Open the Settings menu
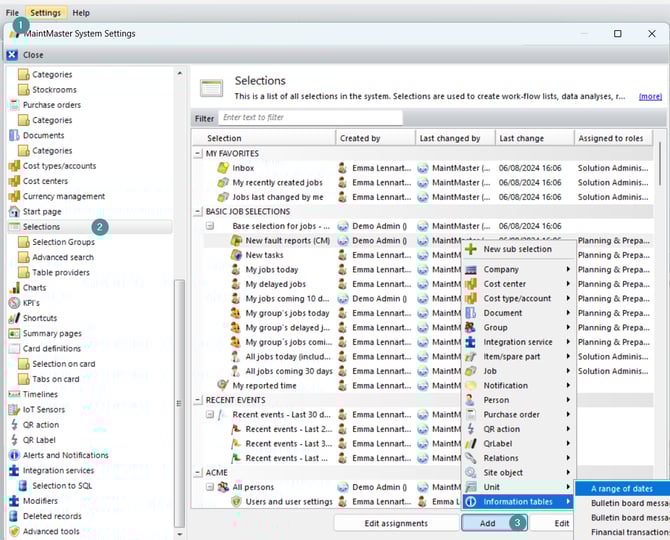Screen dimensions: 670x540 point(44,13)
